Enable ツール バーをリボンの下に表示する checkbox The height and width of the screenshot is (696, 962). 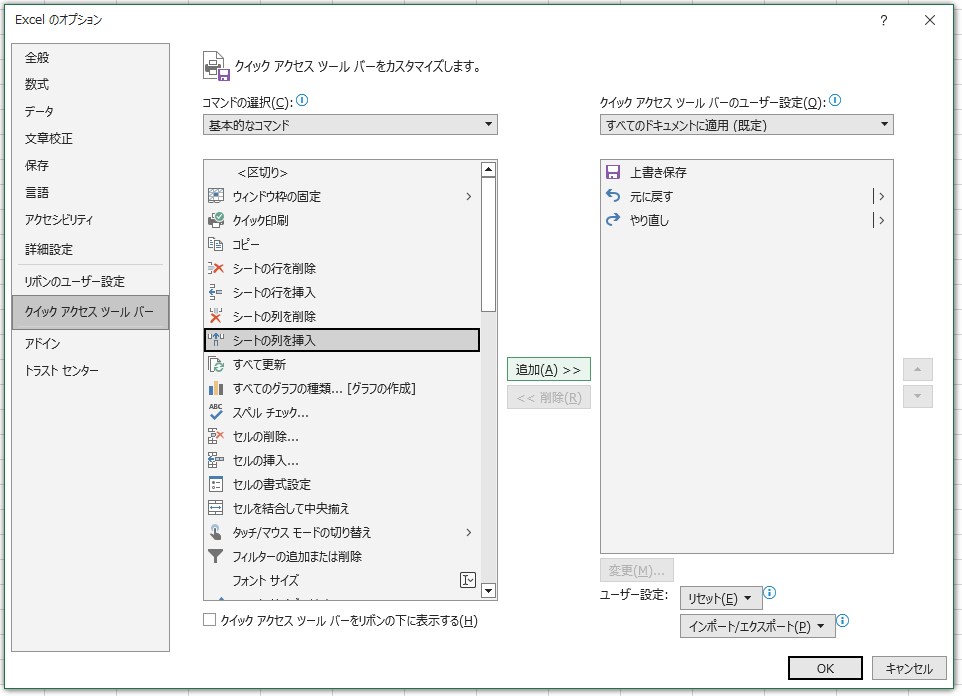[x=209, y=620]
